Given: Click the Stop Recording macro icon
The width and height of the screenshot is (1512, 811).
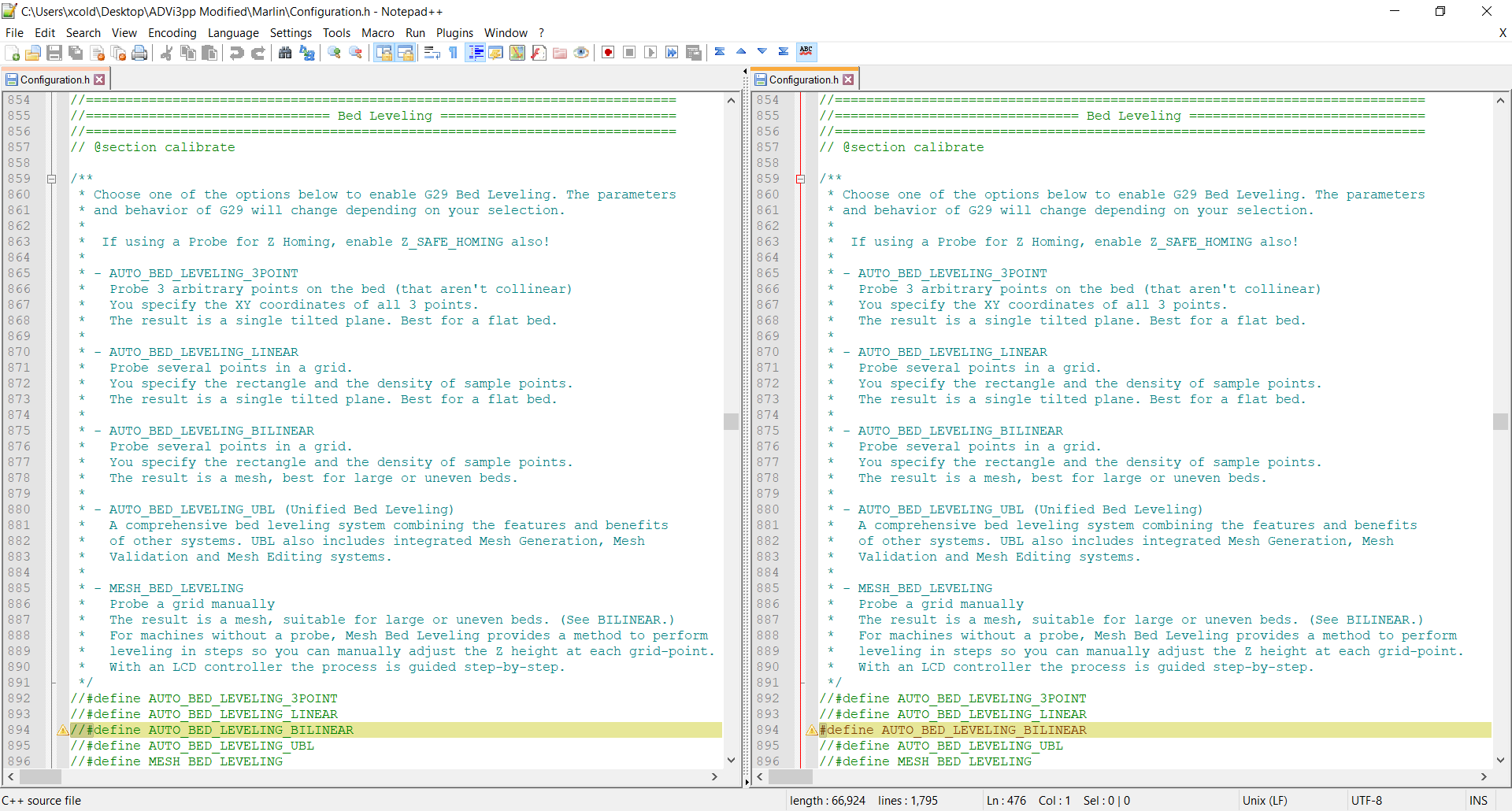Looking at the screenshot, I should (x=629, y=53).
